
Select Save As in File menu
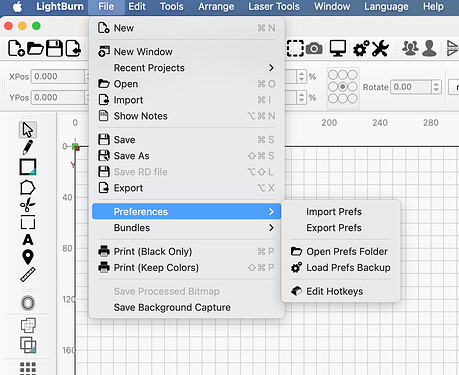[x=131, y=156]
